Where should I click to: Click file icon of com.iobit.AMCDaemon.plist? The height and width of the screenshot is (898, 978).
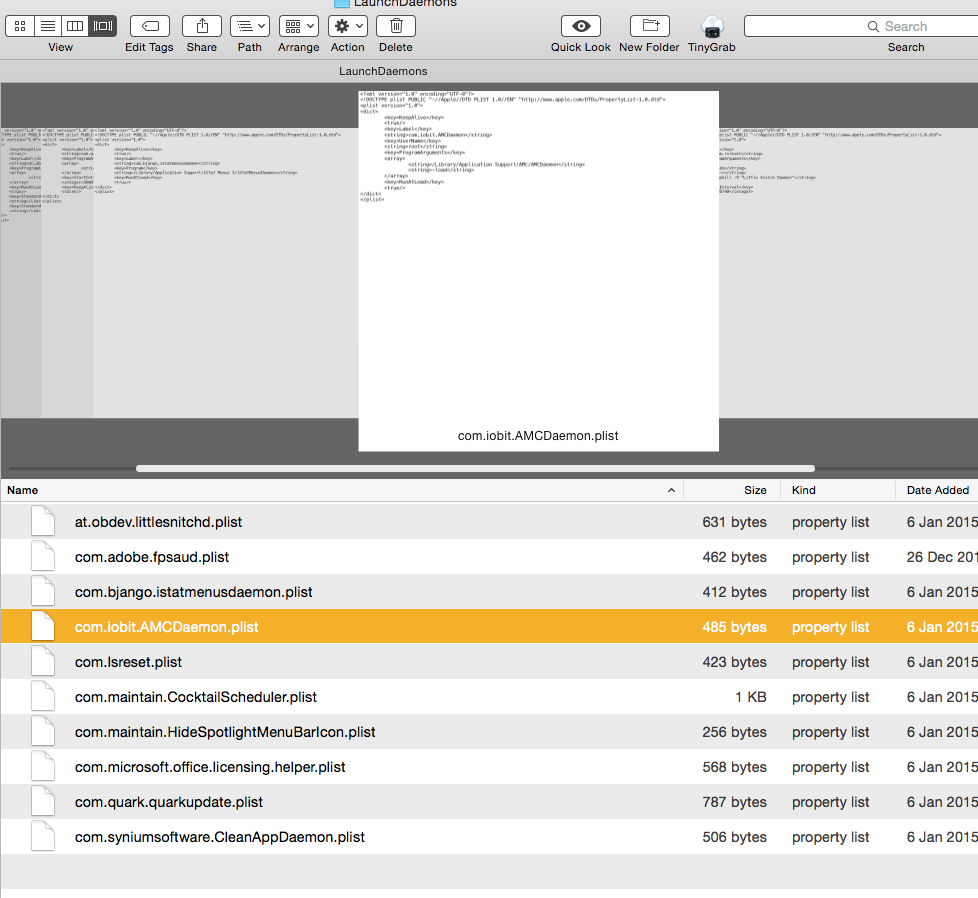click(x=43, y=626)
